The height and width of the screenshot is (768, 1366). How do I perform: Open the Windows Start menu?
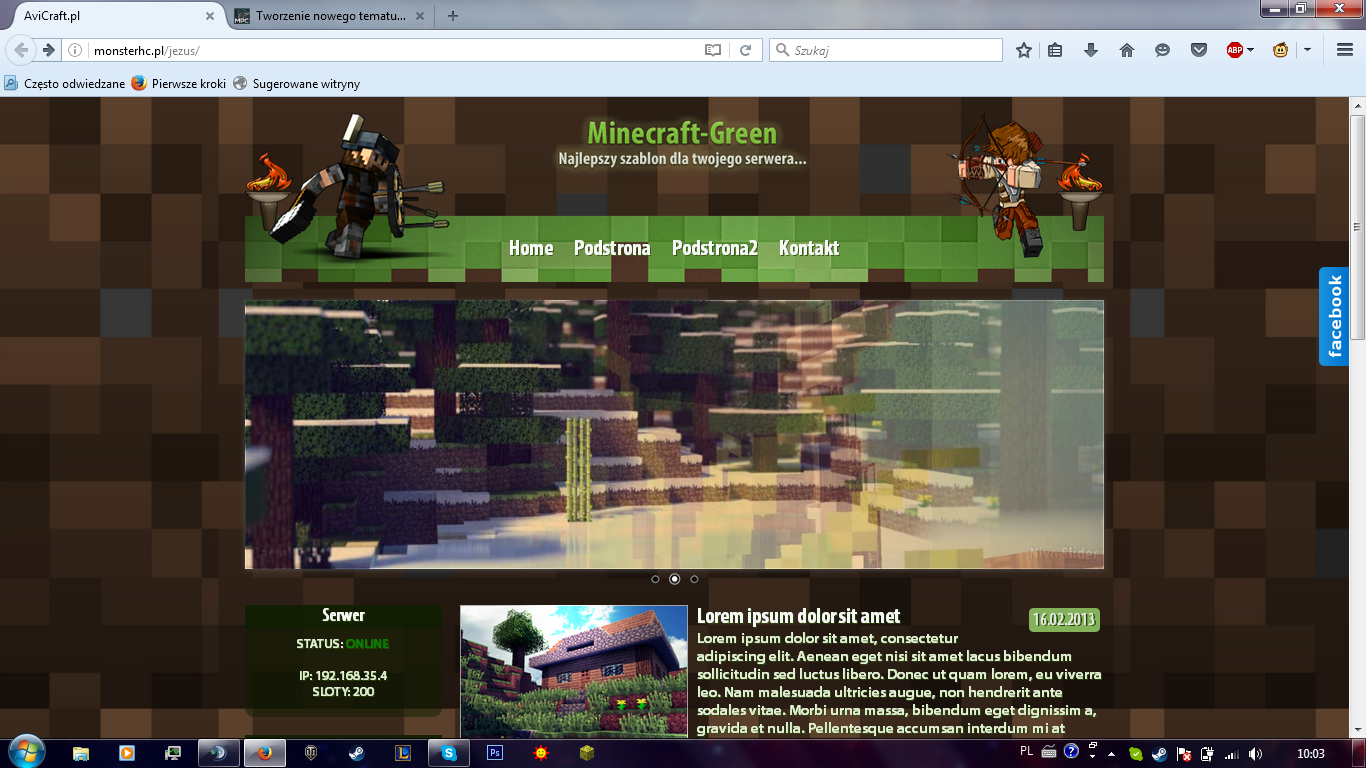[25, 751]
